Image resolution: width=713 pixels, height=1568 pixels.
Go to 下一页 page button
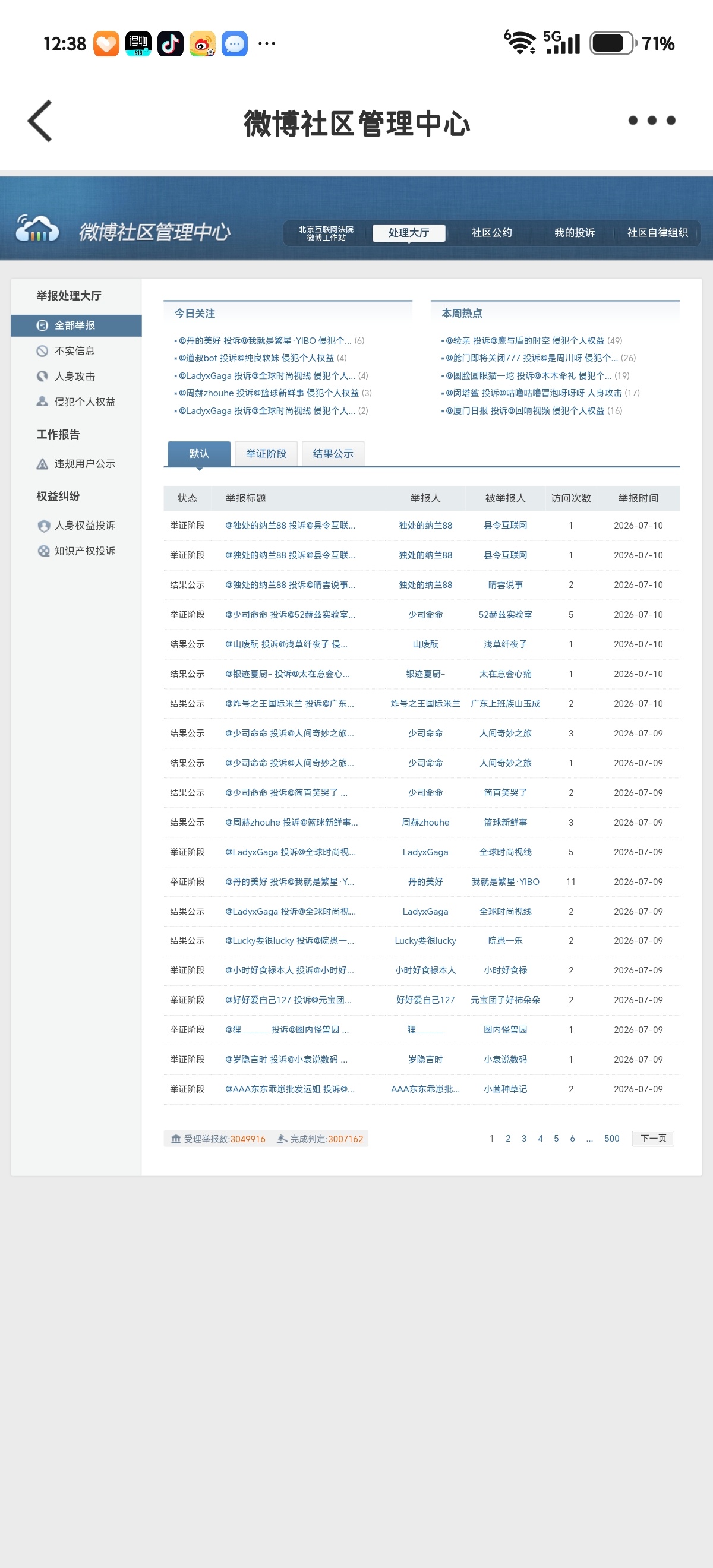click(x=654, y=1139)
